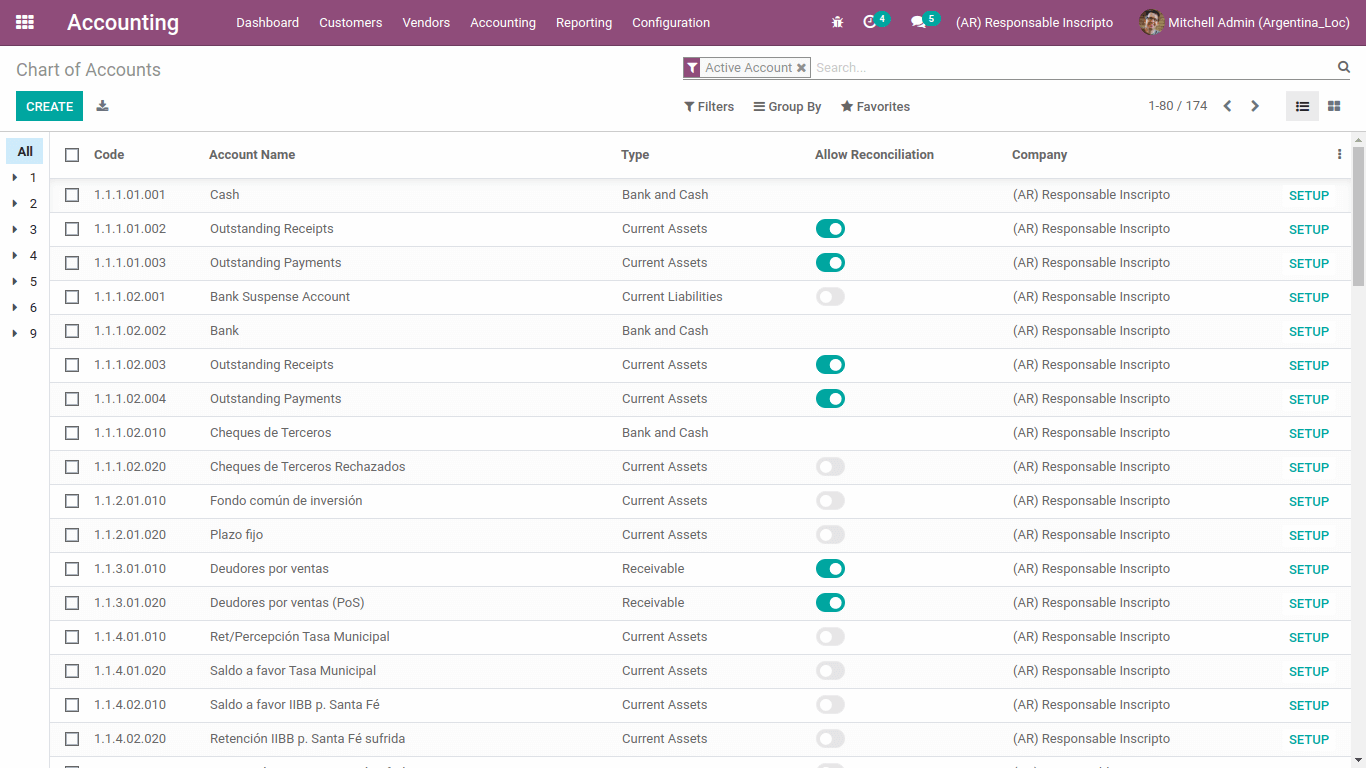Image resolution: width=1366 pixels, height=768 pixels.
Task: Open the Favorites dropdown
Action: pyautogui.click(x=875, y=107)
